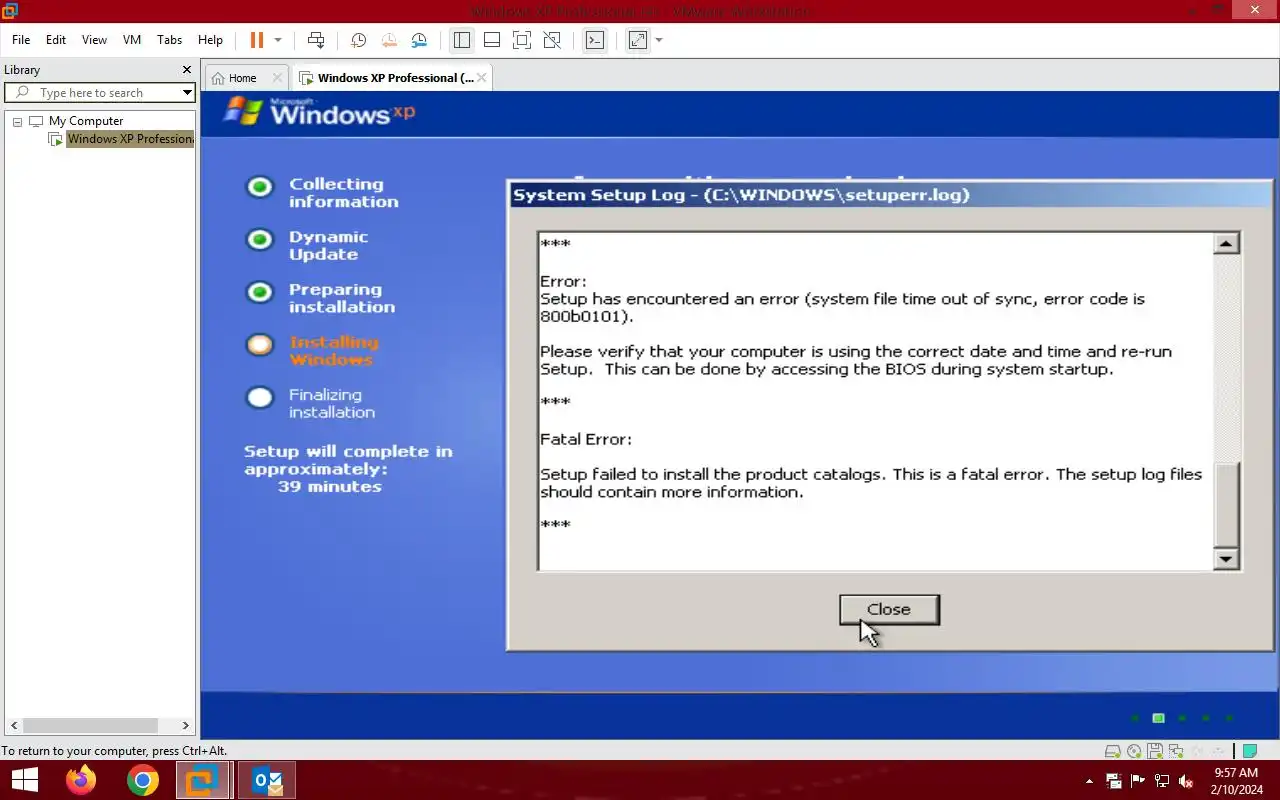
Task: Open the VM menu
Action: pos(132,40)
